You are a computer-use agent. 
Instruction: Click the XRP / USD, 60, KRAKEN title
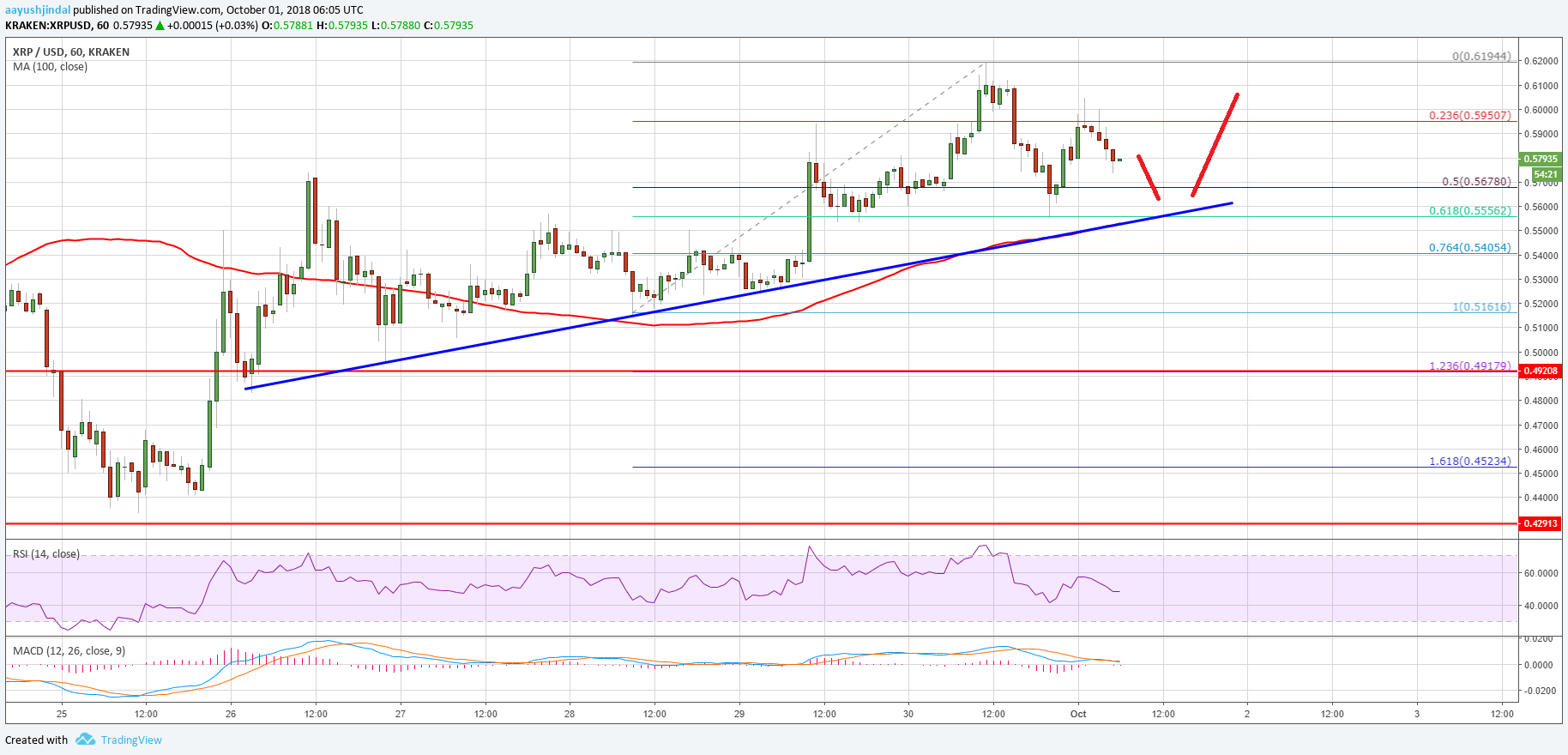(71, 51)
